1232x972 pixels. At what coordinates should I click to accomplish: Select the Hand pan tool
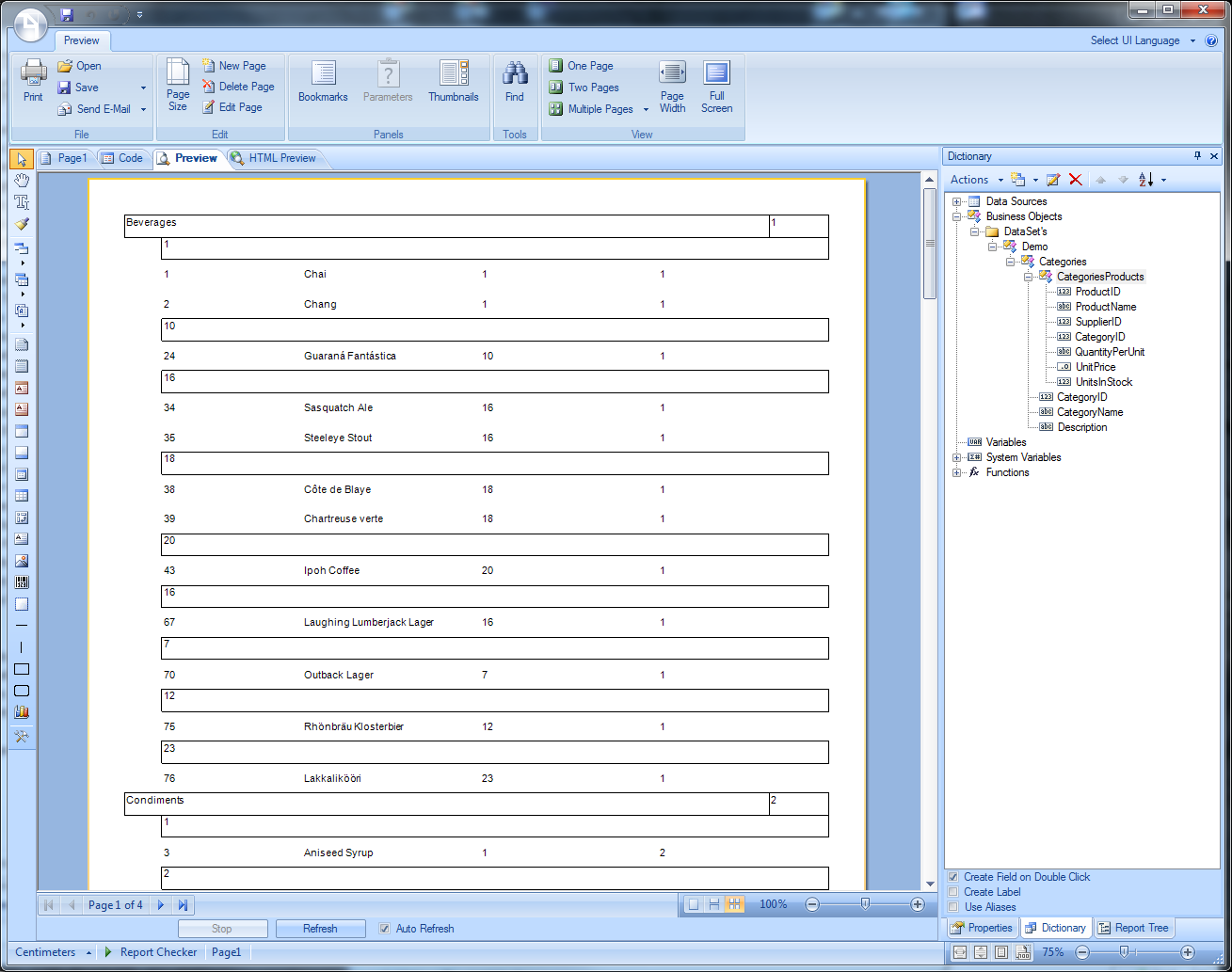click(x=22, y=181)
